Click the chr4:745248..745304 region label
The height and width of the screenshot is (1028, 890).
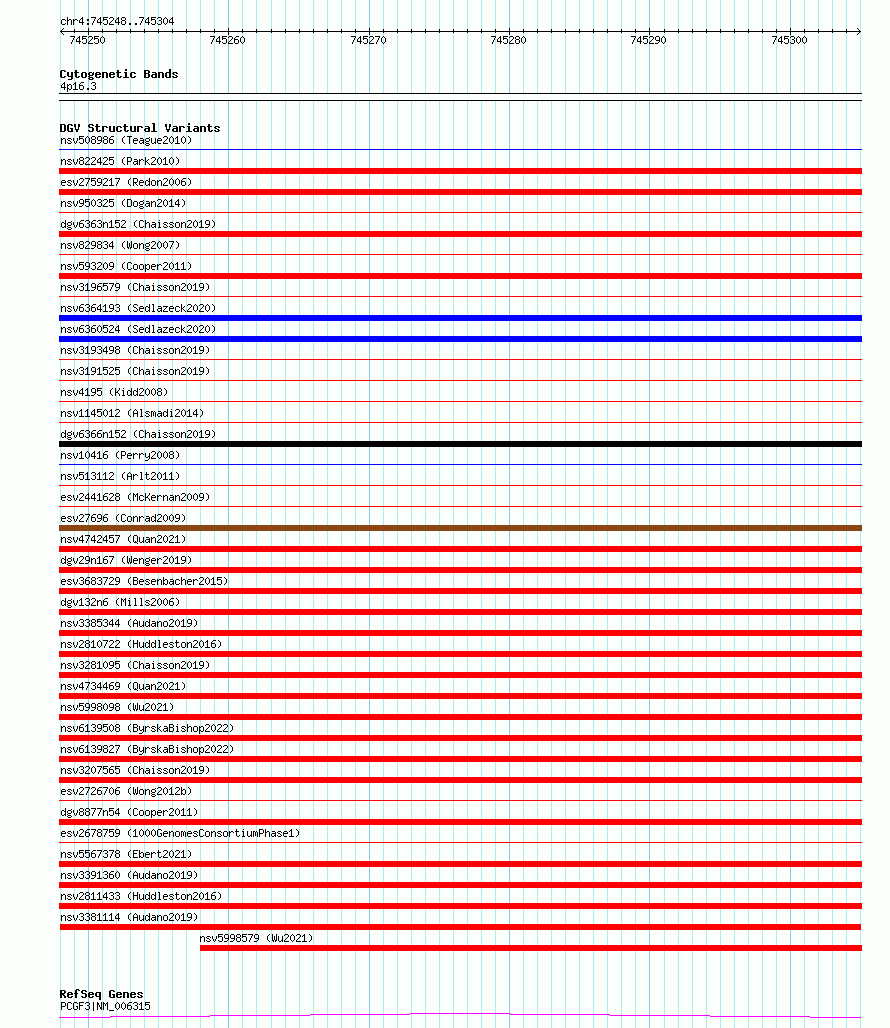coord(117,21)
